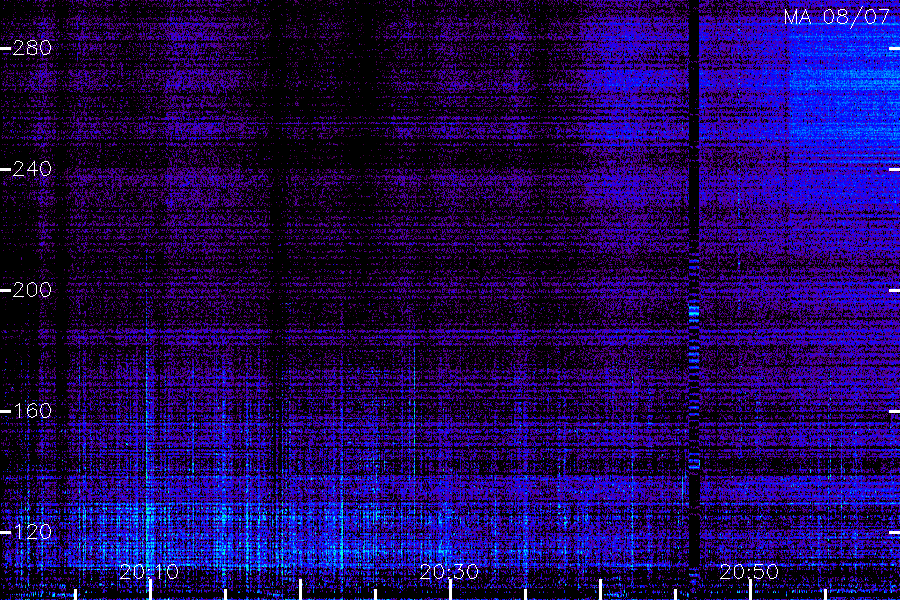Click the MA 08/07 date label
The height and width of the screenshot is (600, 900).
(836, 17)
